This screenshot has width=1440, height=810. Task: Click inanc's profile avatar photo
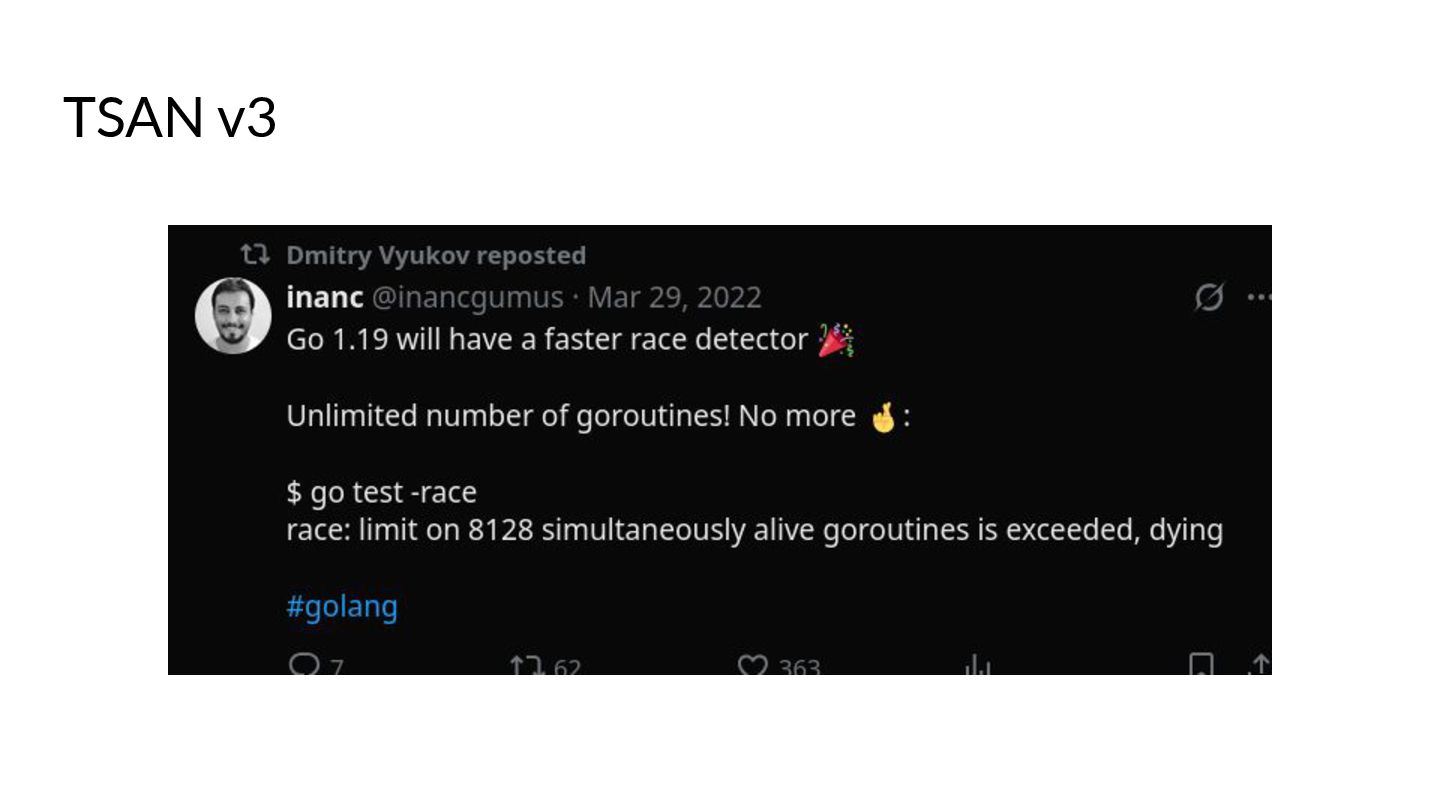click(x=233, y=316)
